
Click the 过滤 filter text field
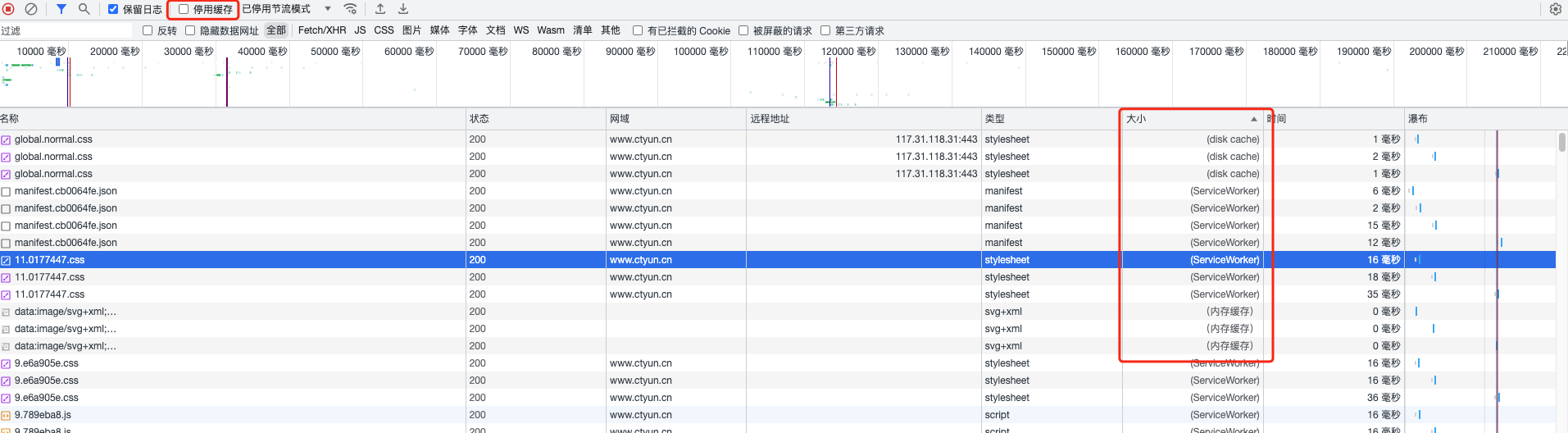point(66,30)
